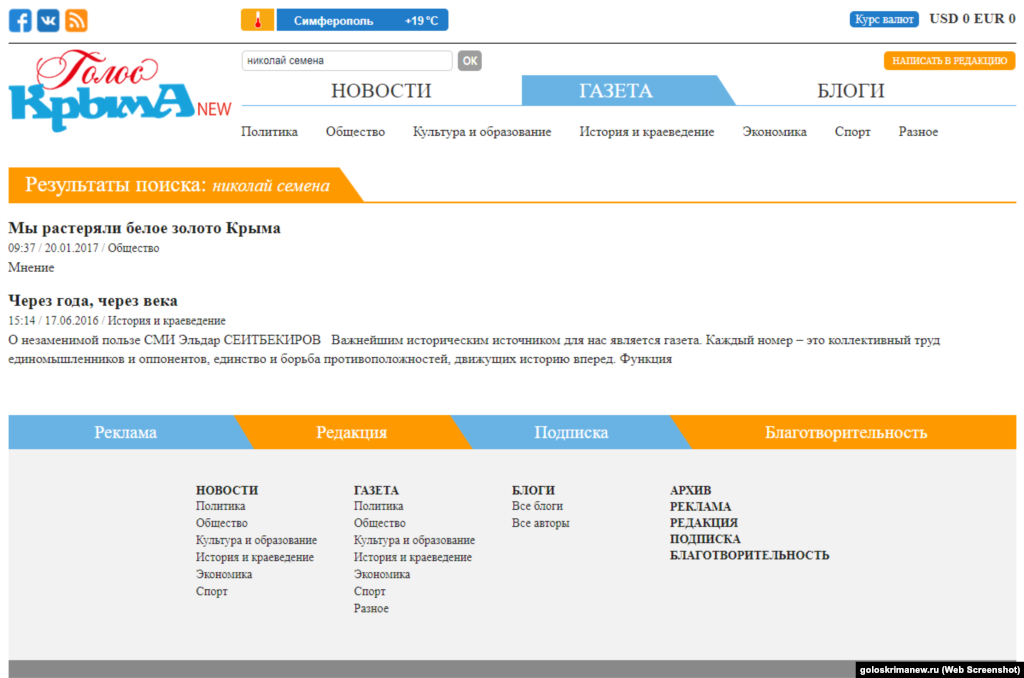Open the АРХИВ footer link
This screenshot has height=678, width=1024.
(x=690, y=490)
